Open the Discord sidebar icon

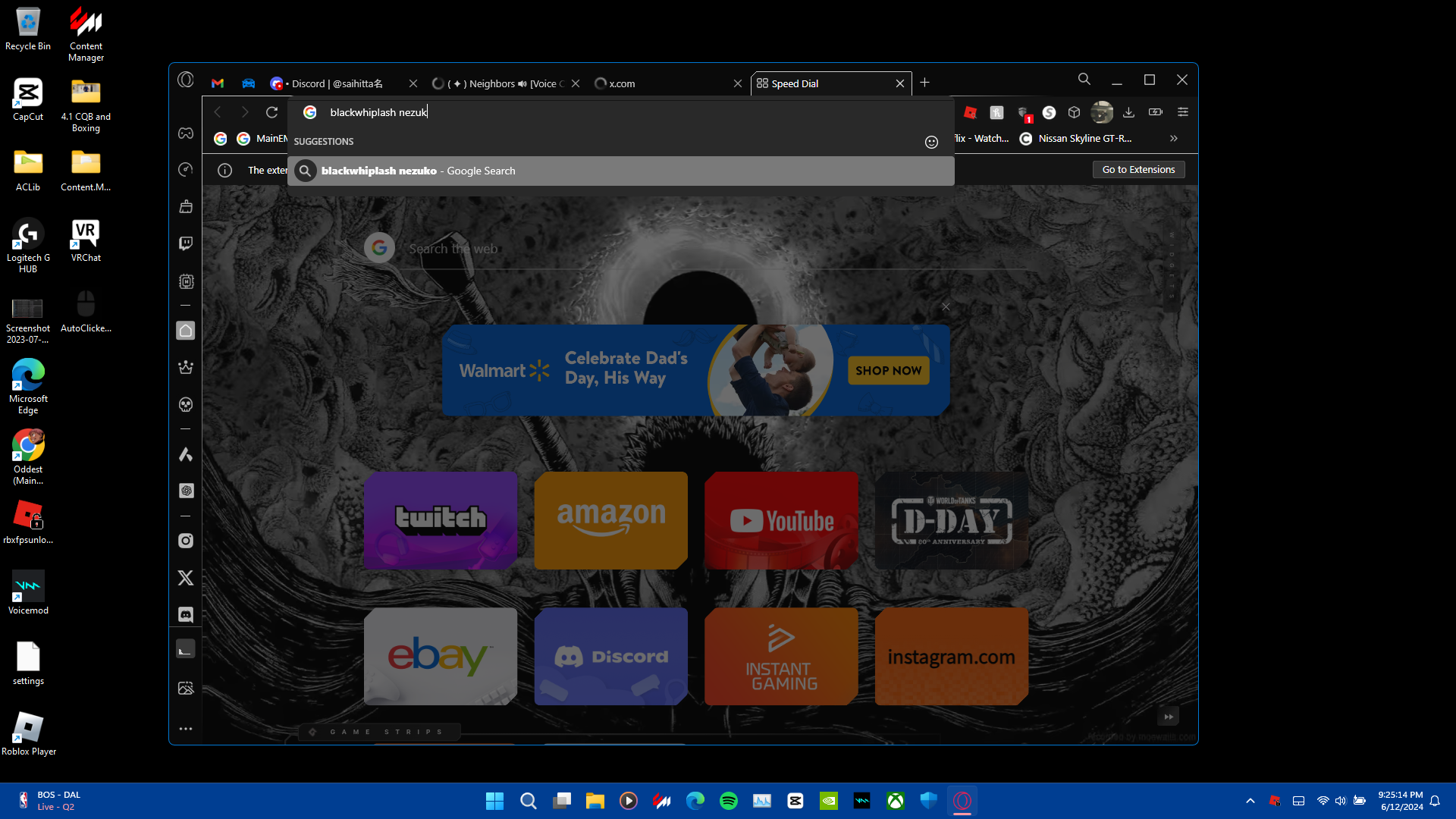186,614
